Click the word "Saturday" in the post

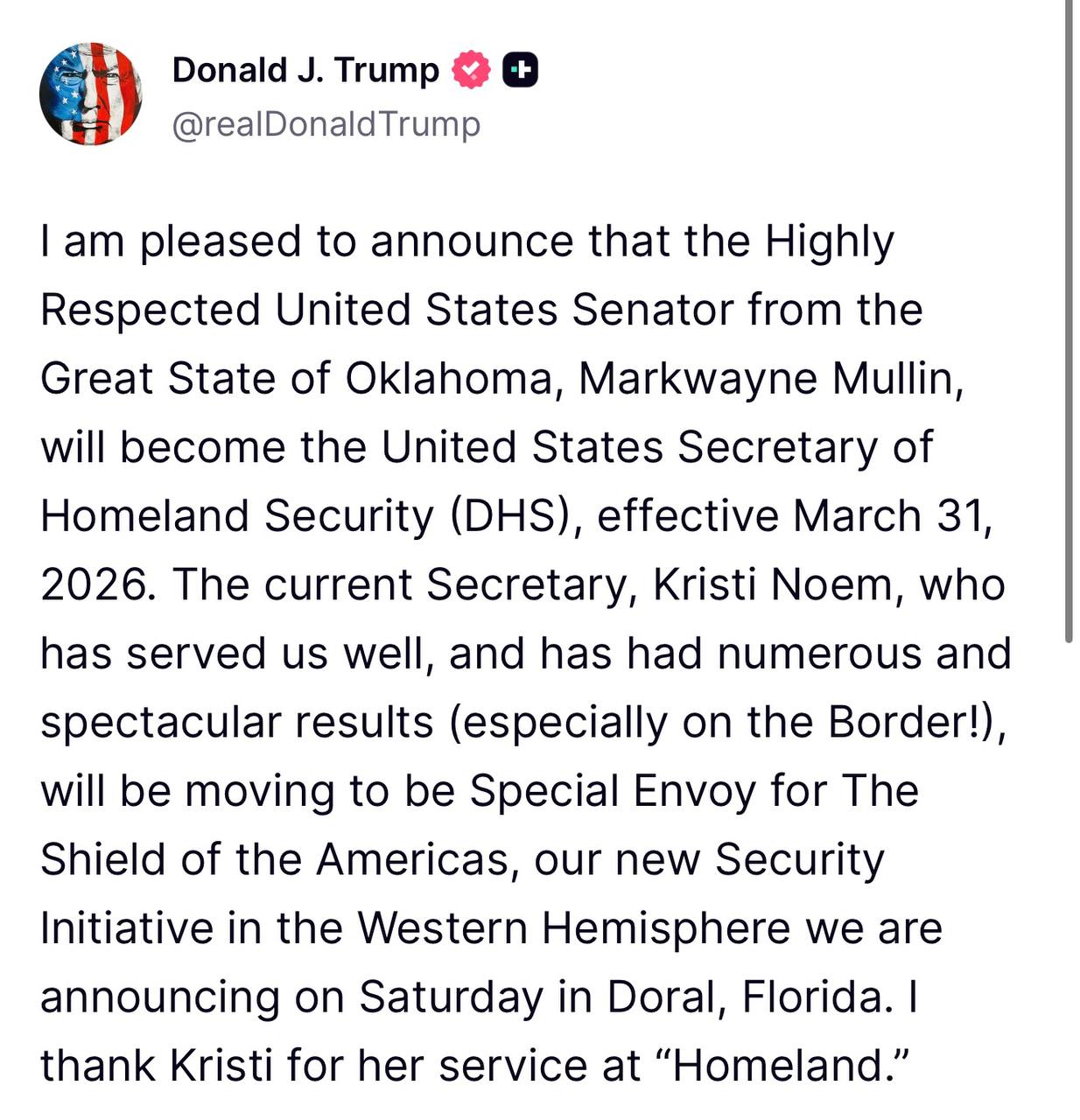[451, 997]
